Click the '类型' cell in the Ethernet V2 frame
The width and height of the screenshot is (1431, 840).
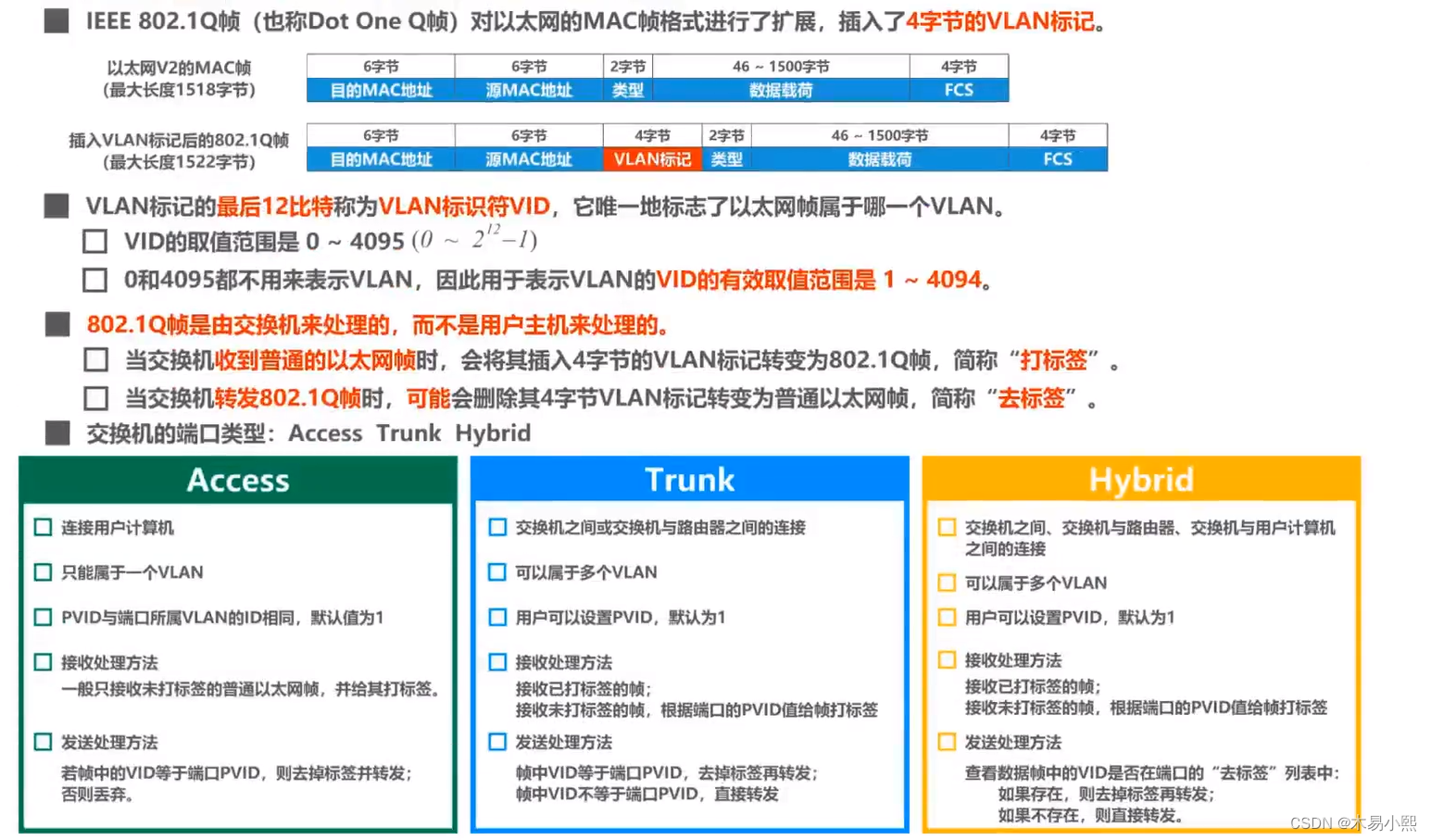628,90
